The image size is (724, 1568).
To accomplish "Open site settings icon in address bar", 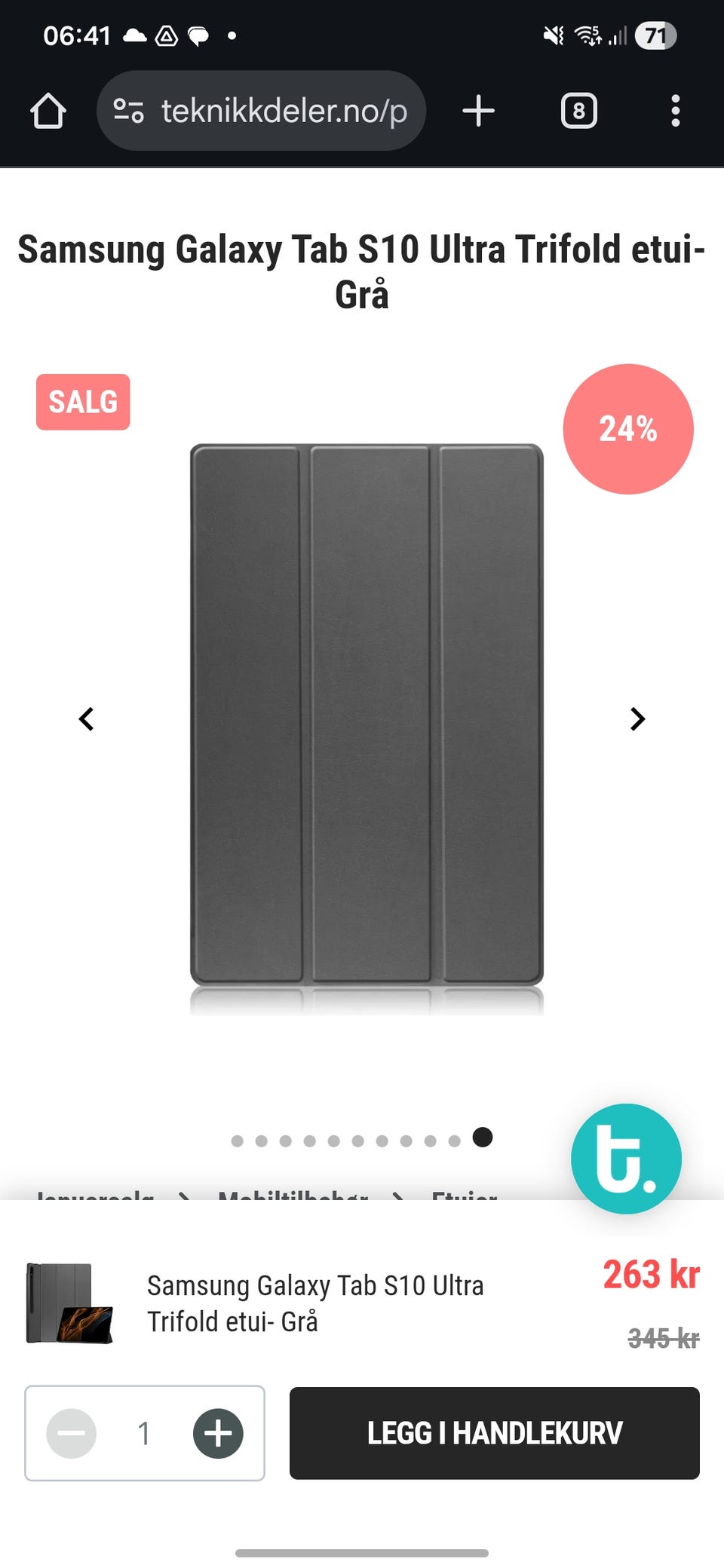I will tap(128, 111).
